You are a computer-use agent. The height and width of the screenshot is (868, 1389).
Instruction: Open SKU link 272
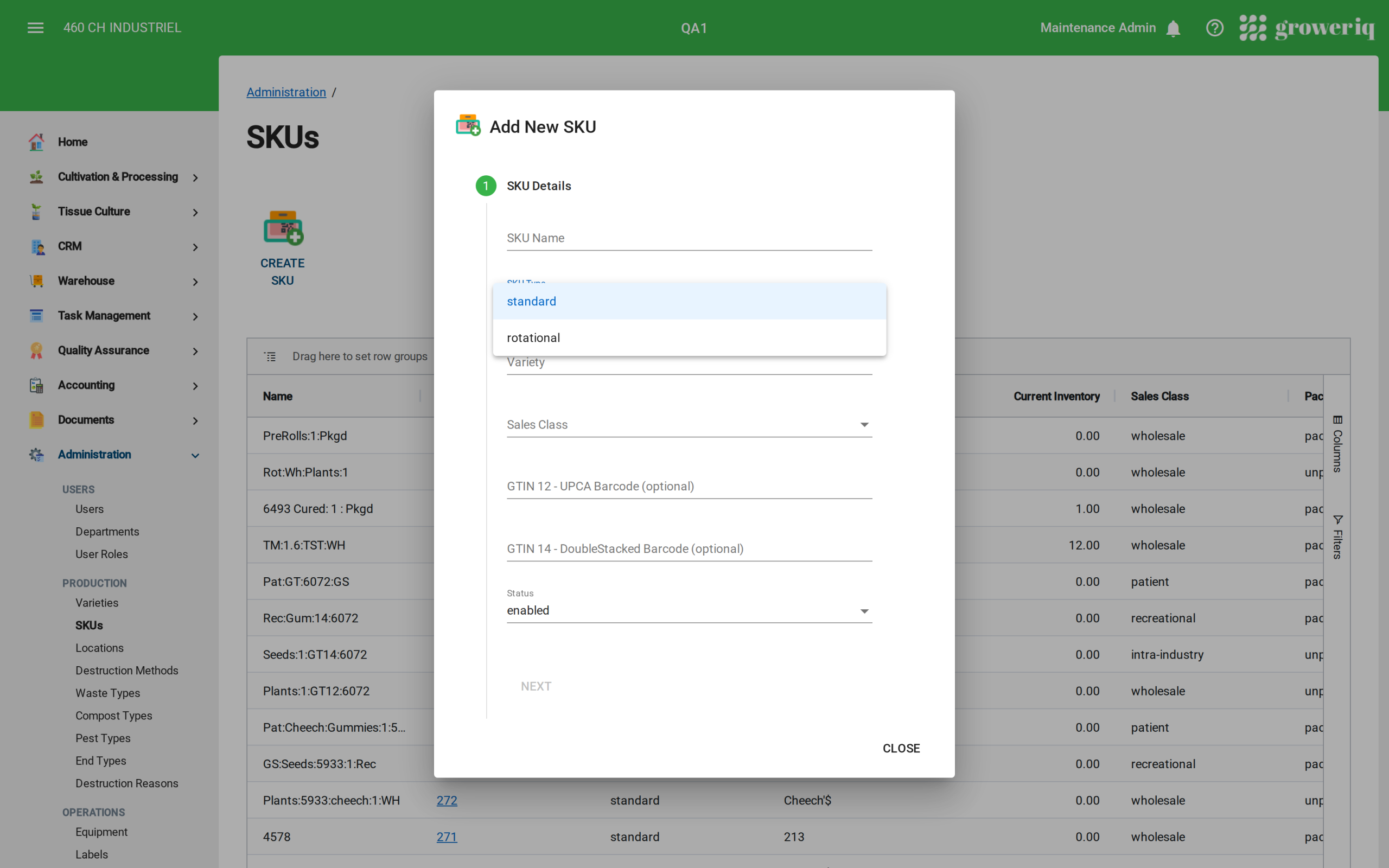point(447,801)
